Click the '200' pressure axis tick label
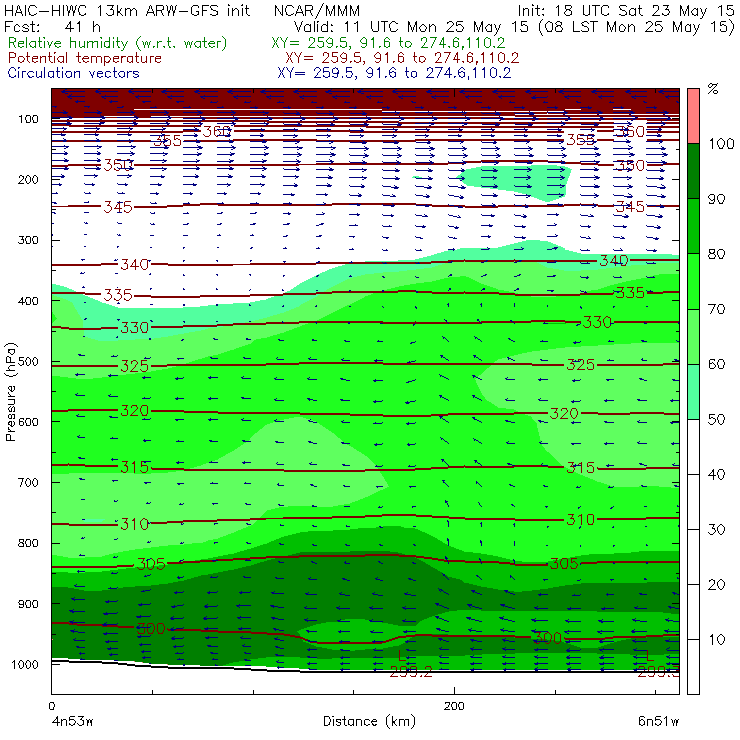740x740 pixels. pyautogui.click(x=28, y=179)
